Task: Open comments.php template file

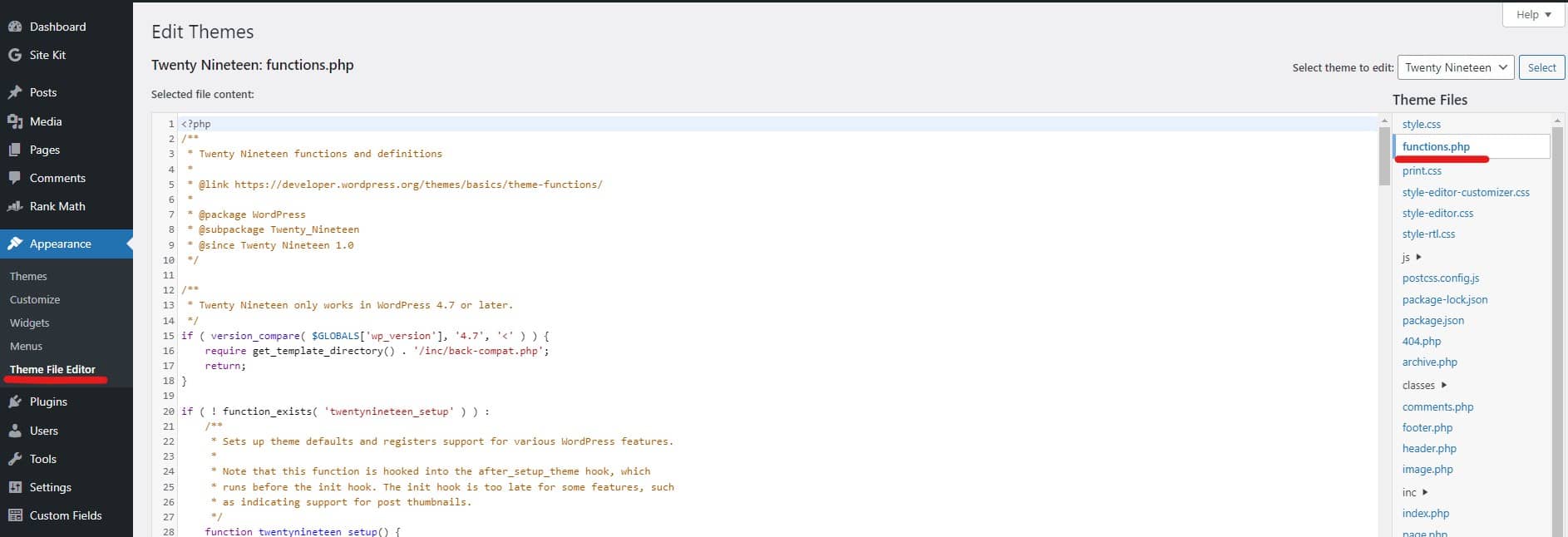Action: pos(1437,406)
